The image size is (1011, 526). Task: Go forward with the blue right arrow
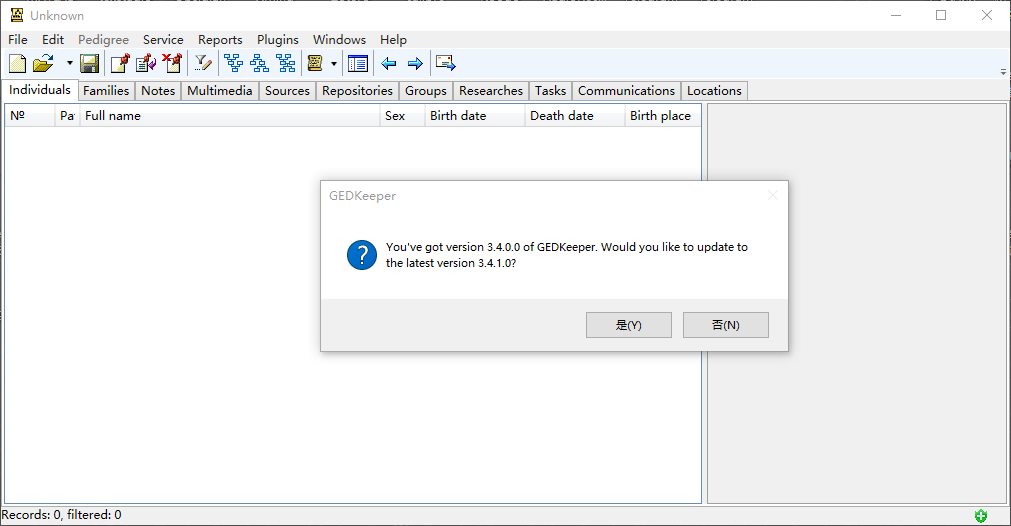pos(415,63)
